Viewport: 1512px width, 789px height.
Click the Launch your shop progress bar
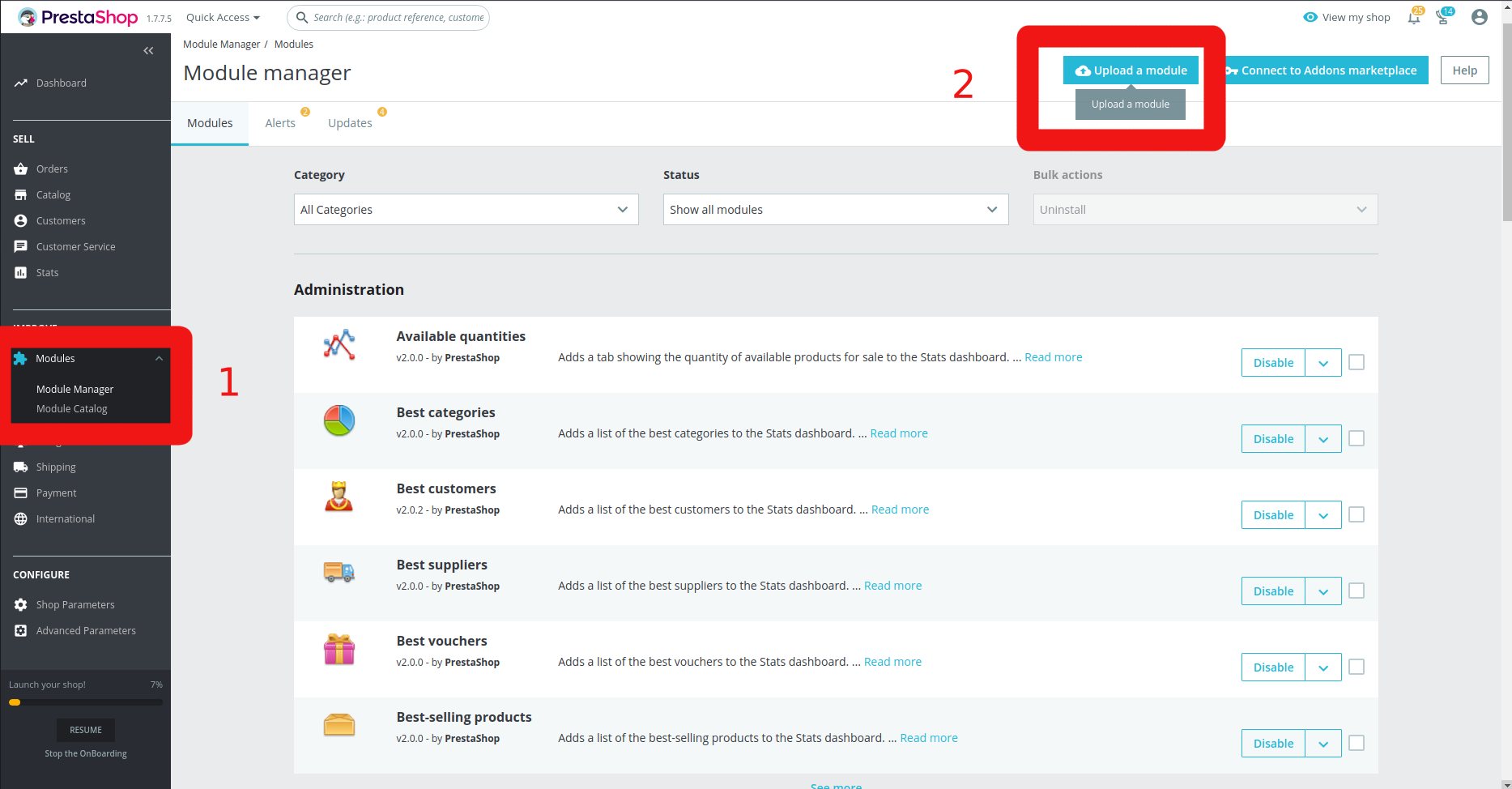86,702
